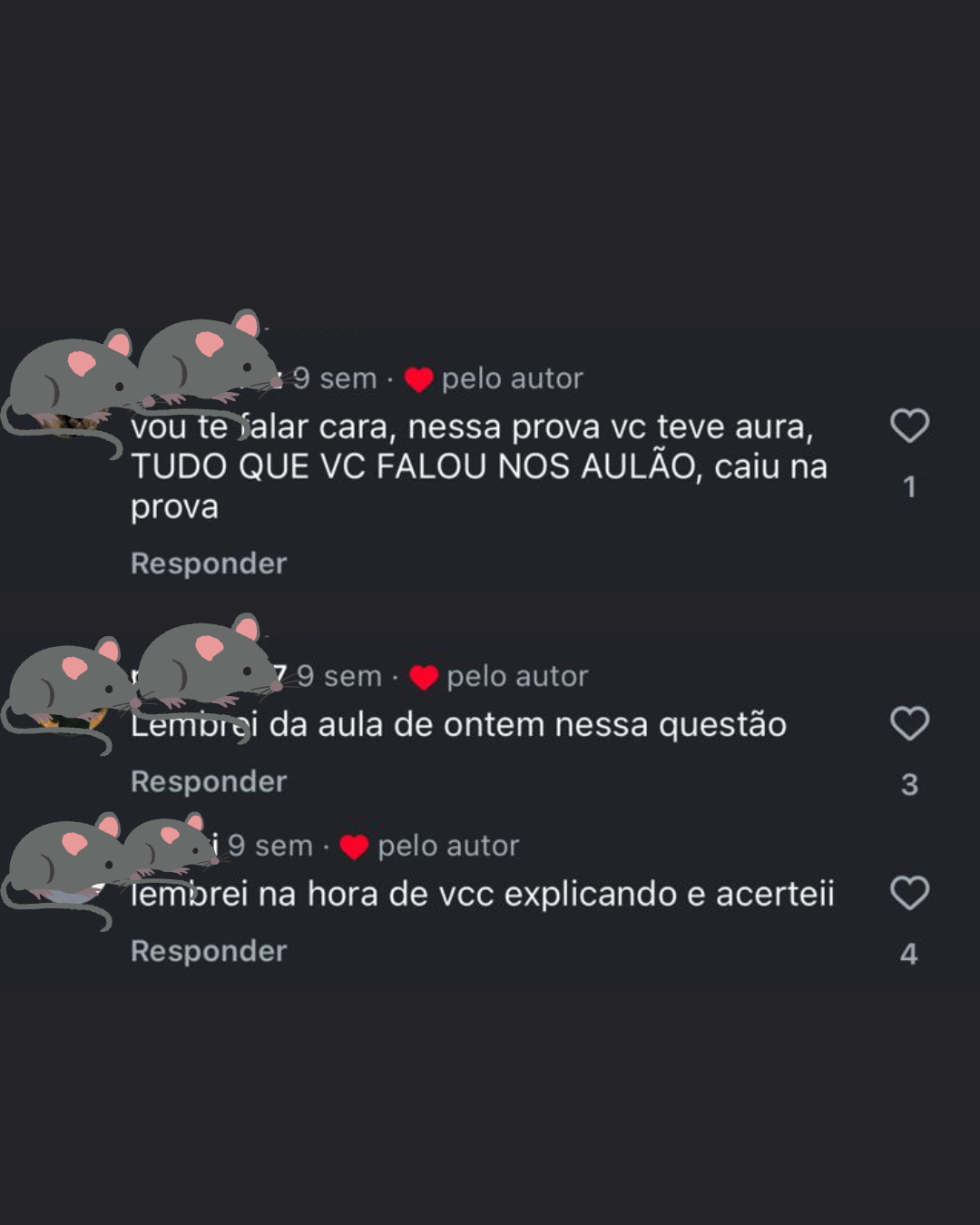Viewport: 980px width, 1225px height.
Task: Tap the "9 sem" timestamp on the aura comment
Action: [334, 378]
